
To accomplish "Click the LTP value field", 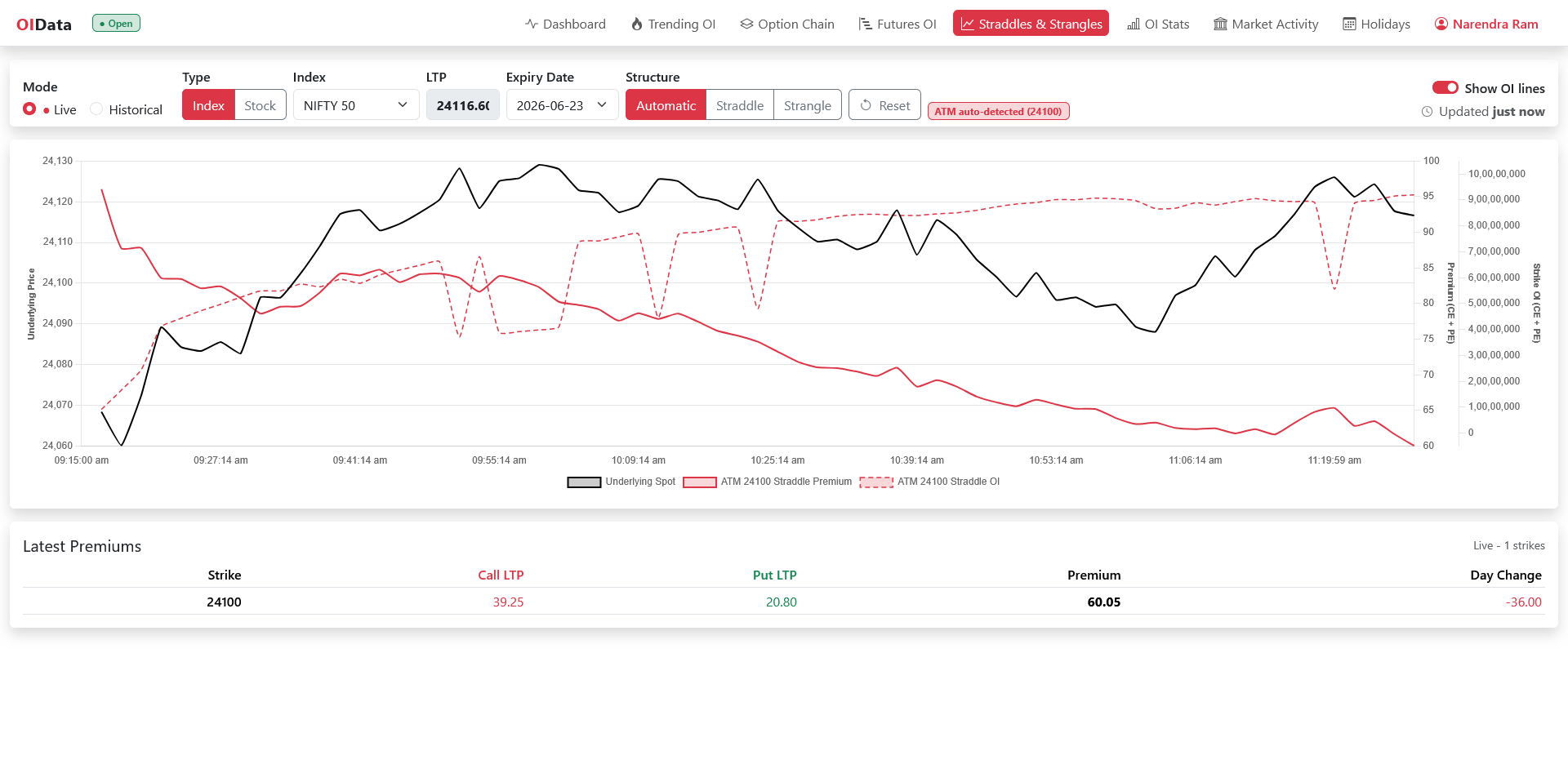I will click(463, 105).
